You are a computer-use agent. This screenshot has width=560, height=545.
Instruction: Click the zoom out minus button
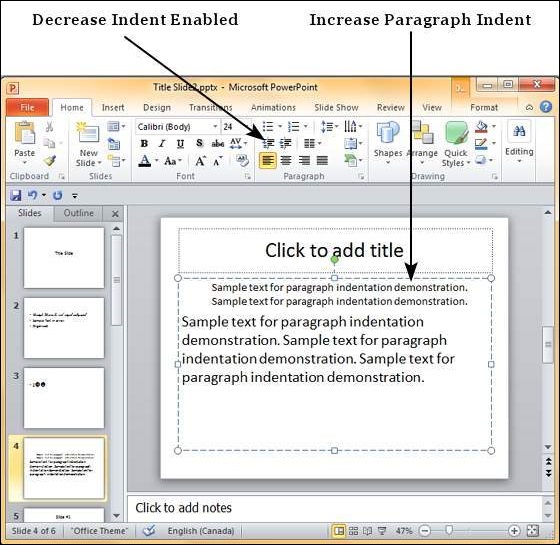pyautogui.click(x=425, y=531)
